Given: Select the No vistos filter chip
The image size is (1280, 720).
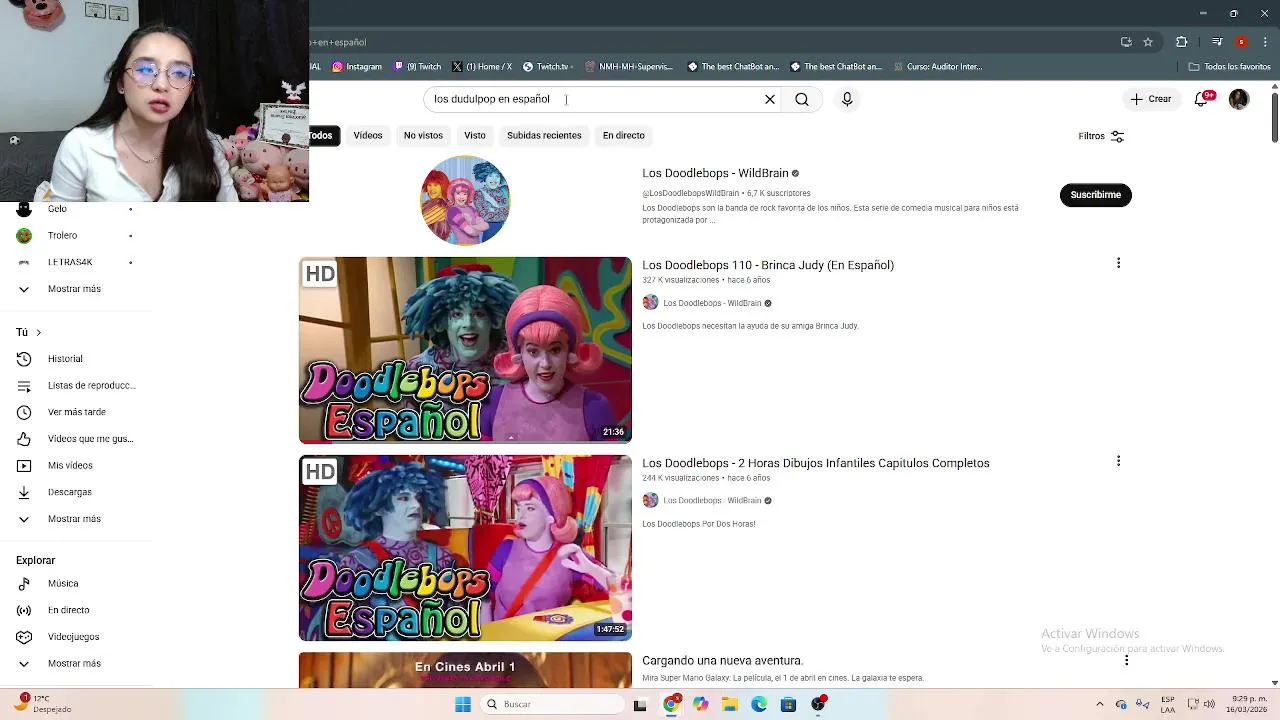Looking at the screenshot, I should click(x=423, y=135).
